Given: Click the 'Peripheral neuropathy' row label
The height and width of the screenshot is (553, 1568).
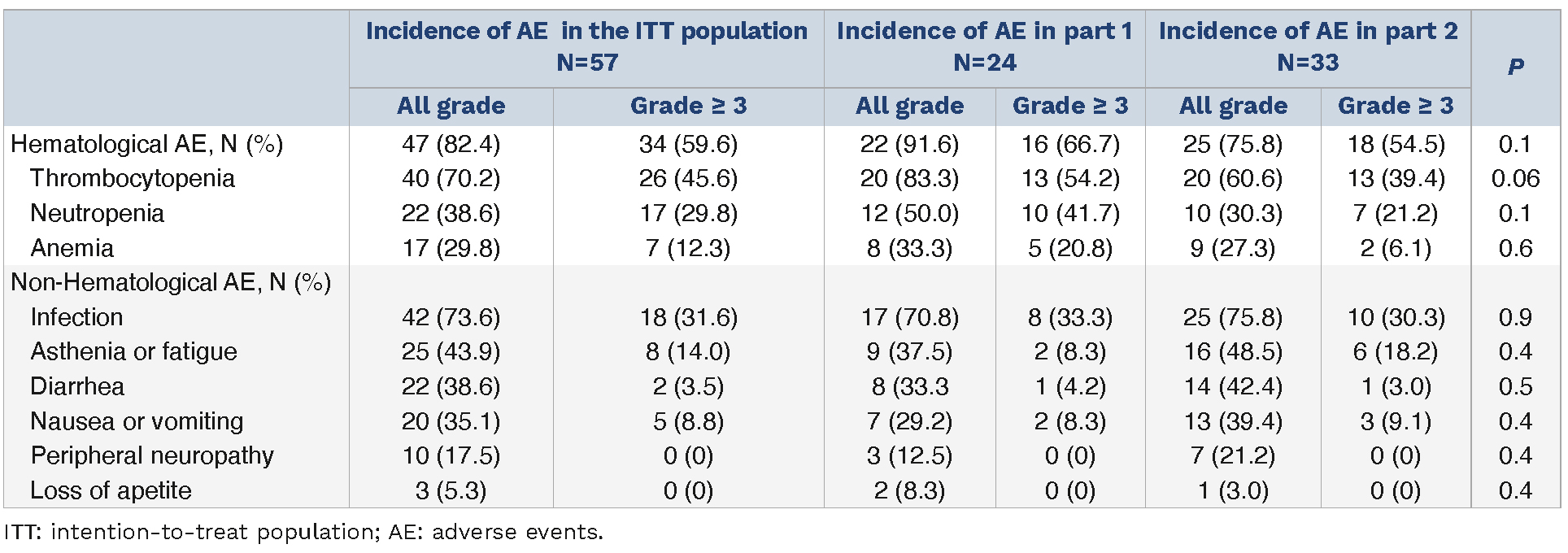Looking at the screenshot, I should point(152,455).
